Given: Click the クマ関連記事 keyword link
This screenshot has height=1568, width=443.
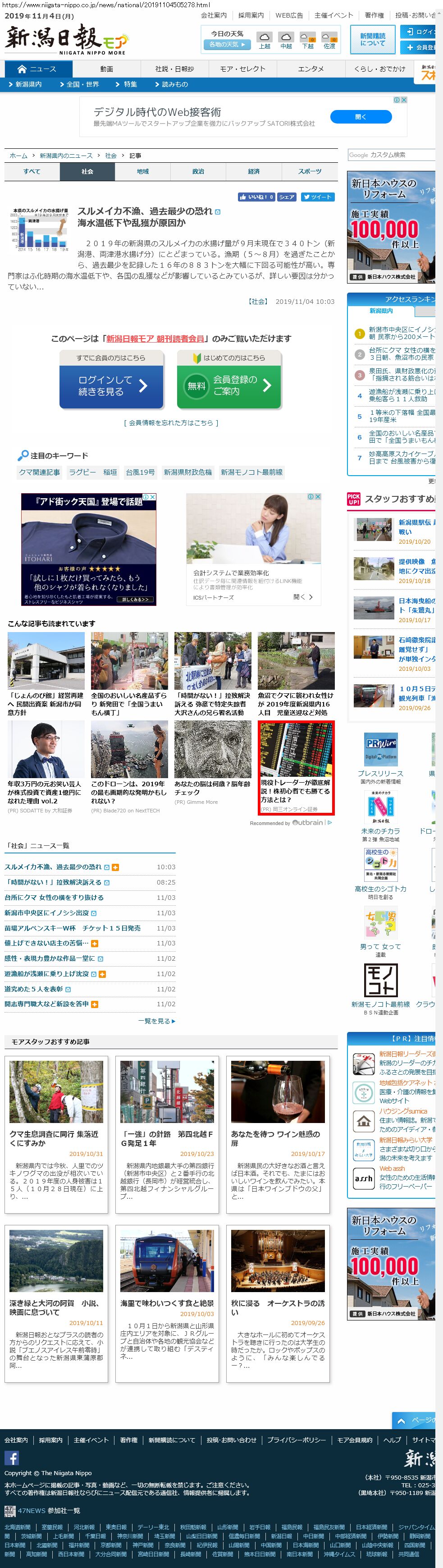Looking at the screenshot, I should pos(40,472).
